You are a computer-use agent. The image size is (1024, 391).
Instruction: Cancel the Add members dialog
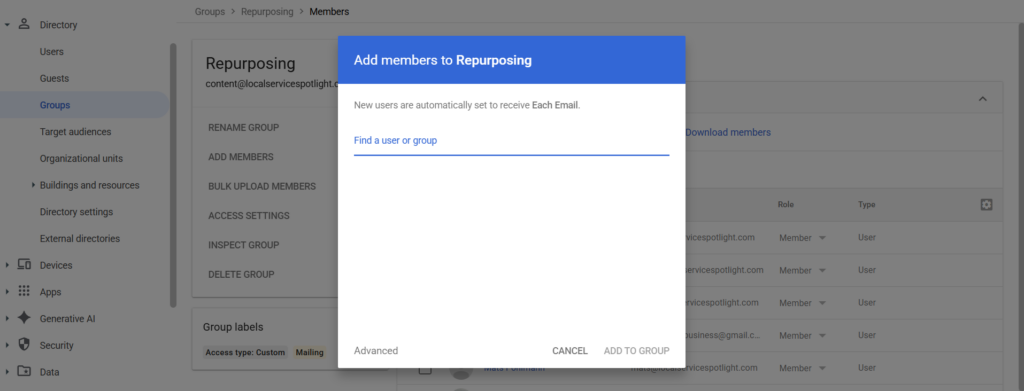(569, 351)
